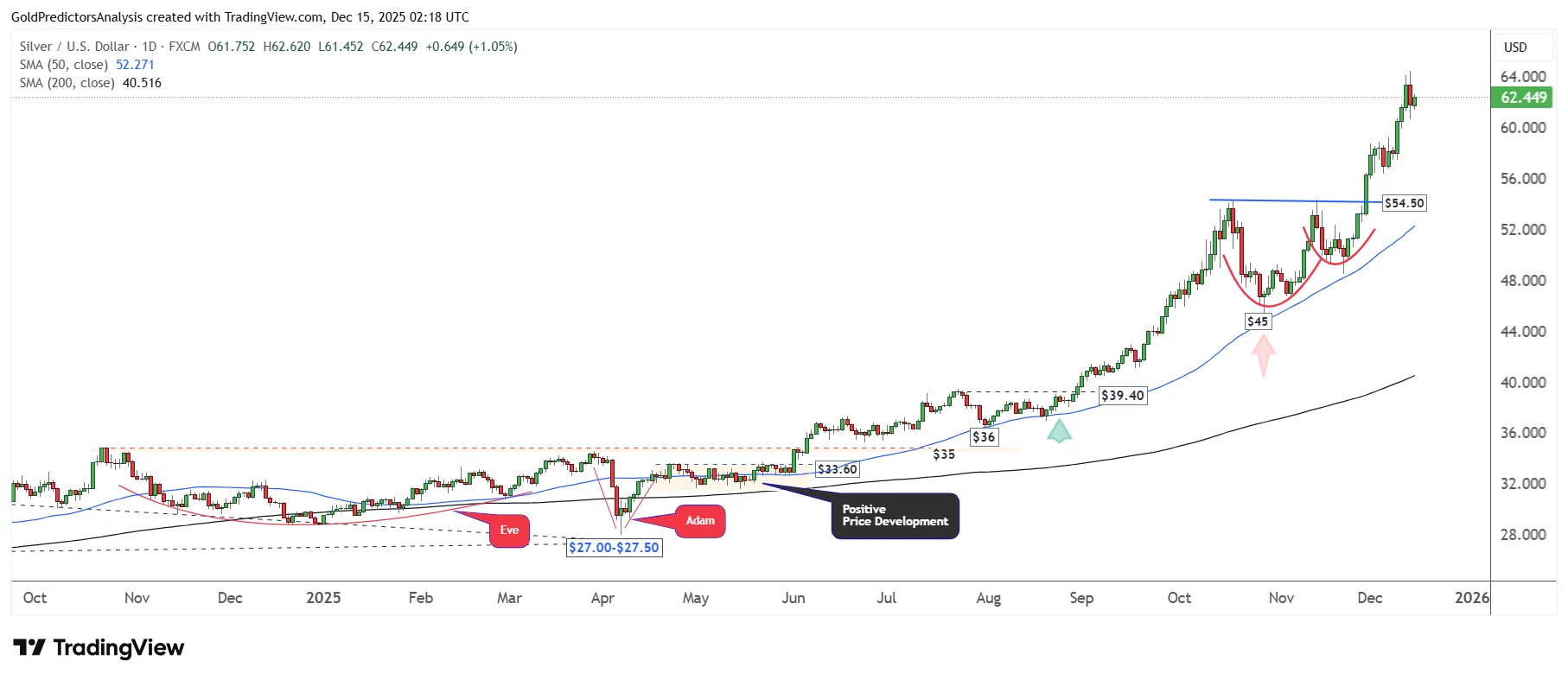The width and height of the screenshot is (1568, 680).
Task: Click the 64.000 price axis label
Action: click(1523, 77)
